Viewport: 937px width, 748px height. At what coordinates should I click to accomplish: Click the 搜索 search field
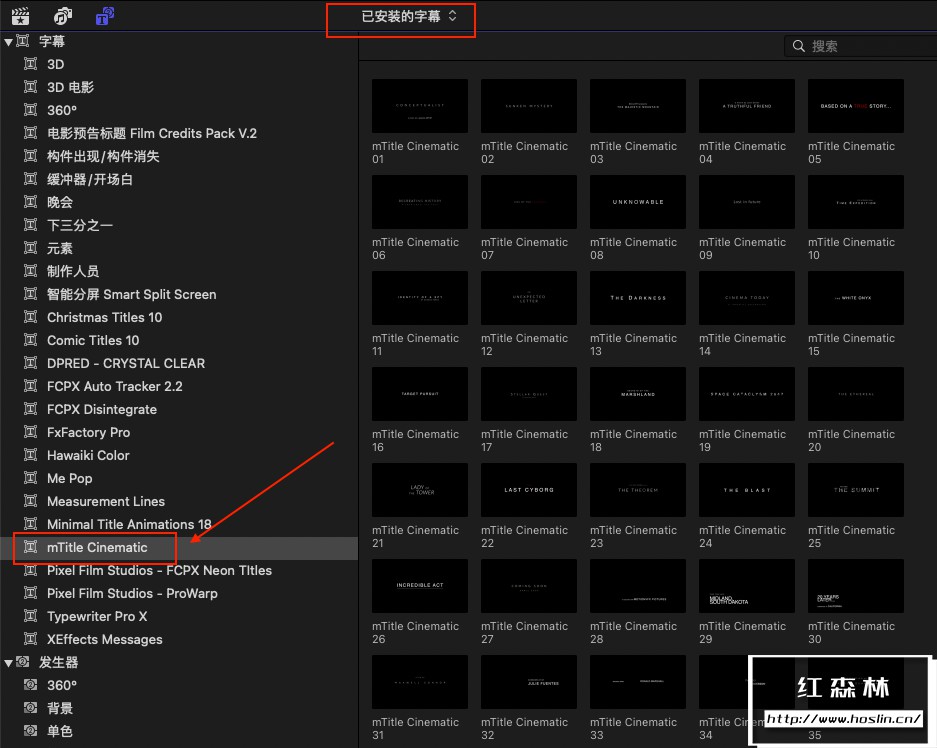click(x=861, y=46)
